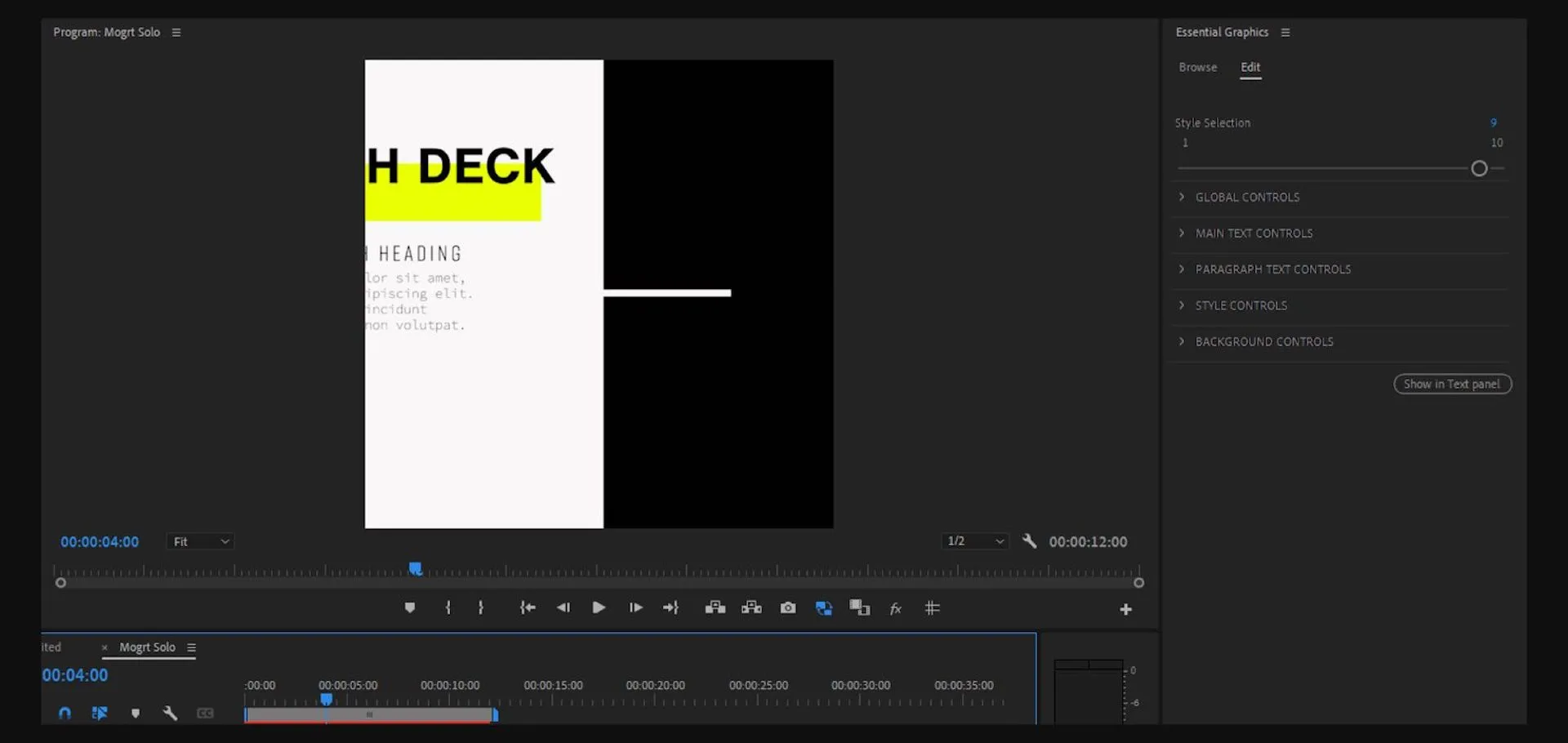Open the monitor Settings wrench icon
The height and width of the screenshot is (743, 1568).
click(1029, 541)
